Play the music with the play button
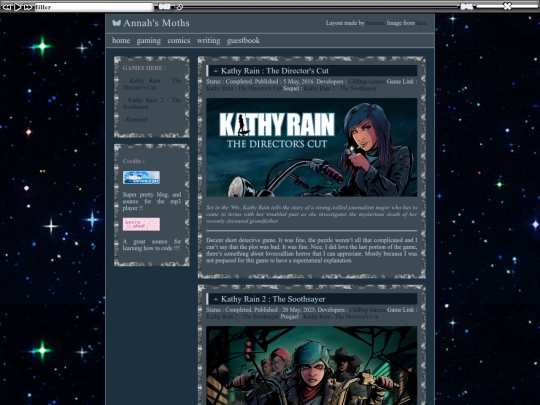Viewport: 540px width, 405px height. pos(18,7)
